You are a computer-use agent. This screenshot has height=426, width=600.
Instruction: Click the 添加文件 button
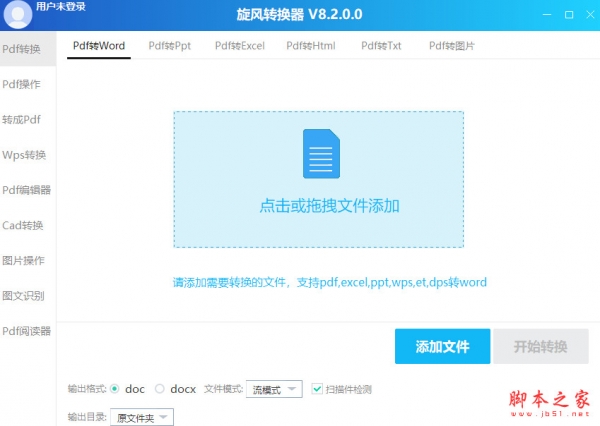[442, 346]
